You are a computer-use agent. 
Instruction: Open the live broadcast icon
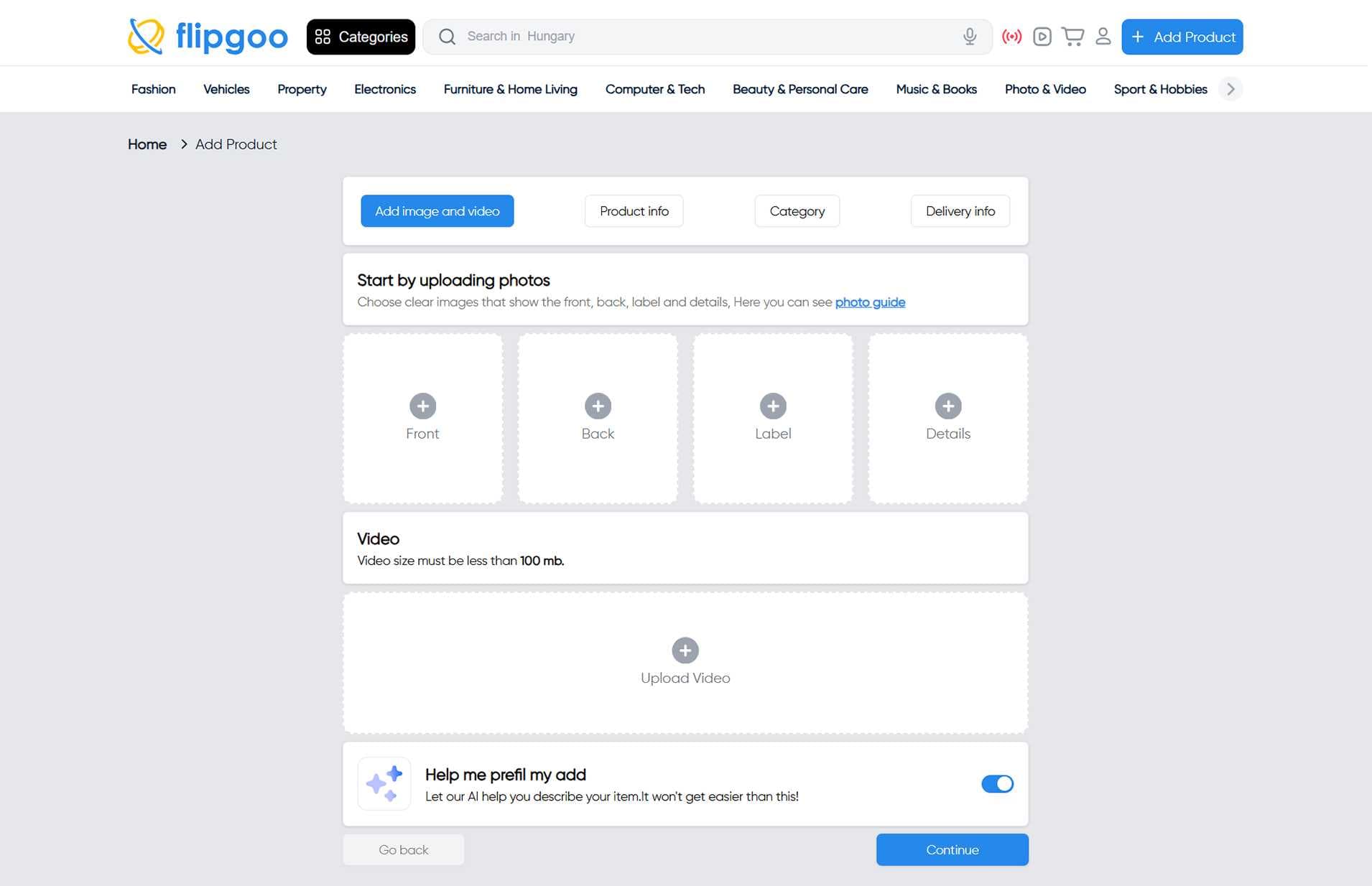click(1011, 37)
